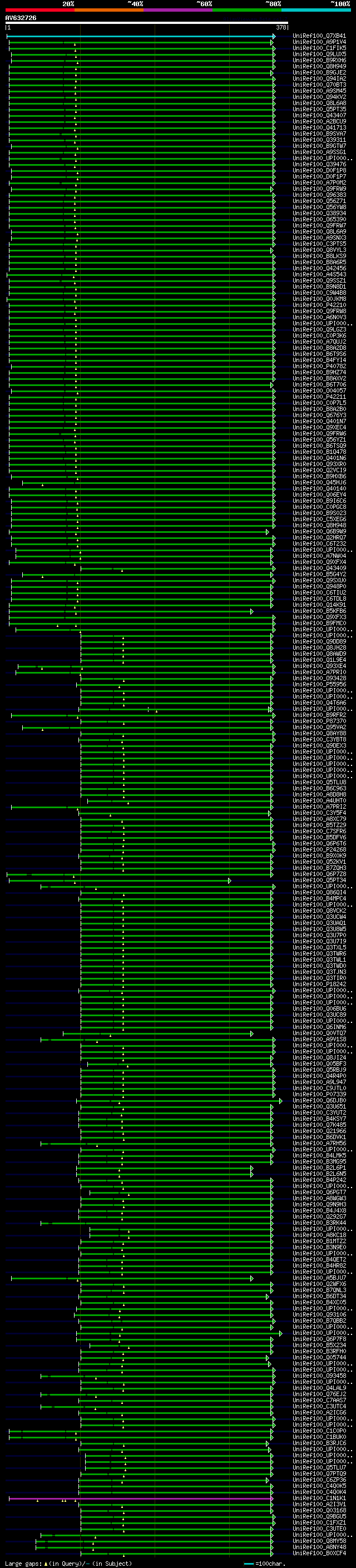
Task: Click the UniRef100_Q5PT35 entry
Action: point(319,110)
